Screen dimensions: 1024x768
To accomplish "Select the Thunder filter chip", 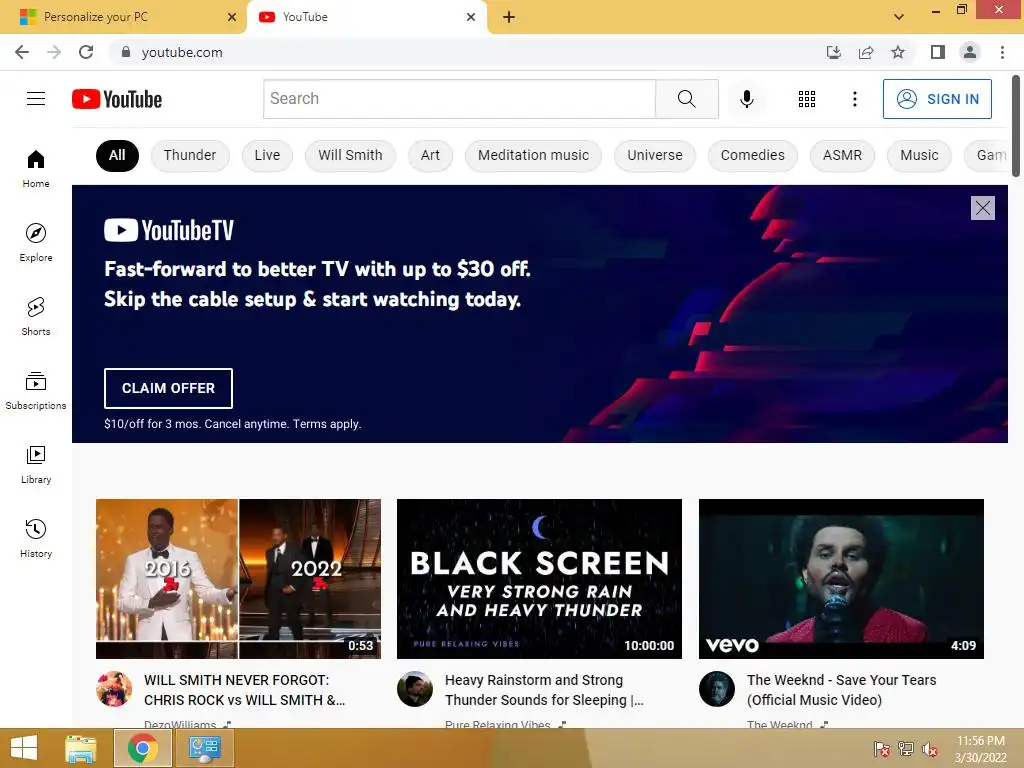I will click(x=190, y=155).
